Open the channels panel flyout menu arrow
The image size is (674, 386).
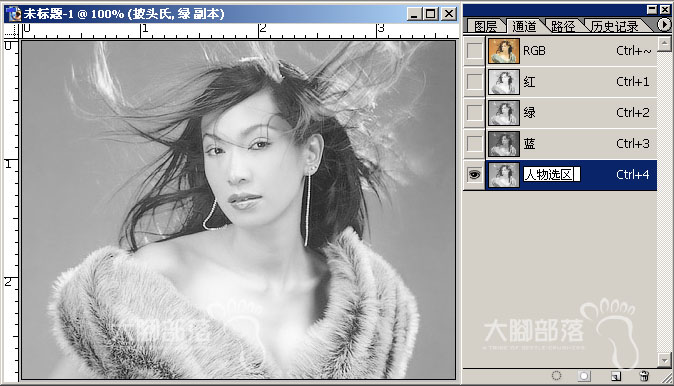664,25
